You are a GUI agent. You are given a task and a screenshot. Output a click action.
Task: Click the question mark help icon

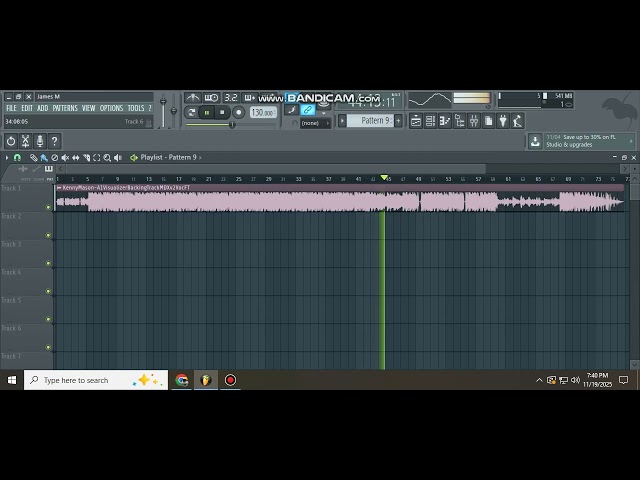click(54, 141)
